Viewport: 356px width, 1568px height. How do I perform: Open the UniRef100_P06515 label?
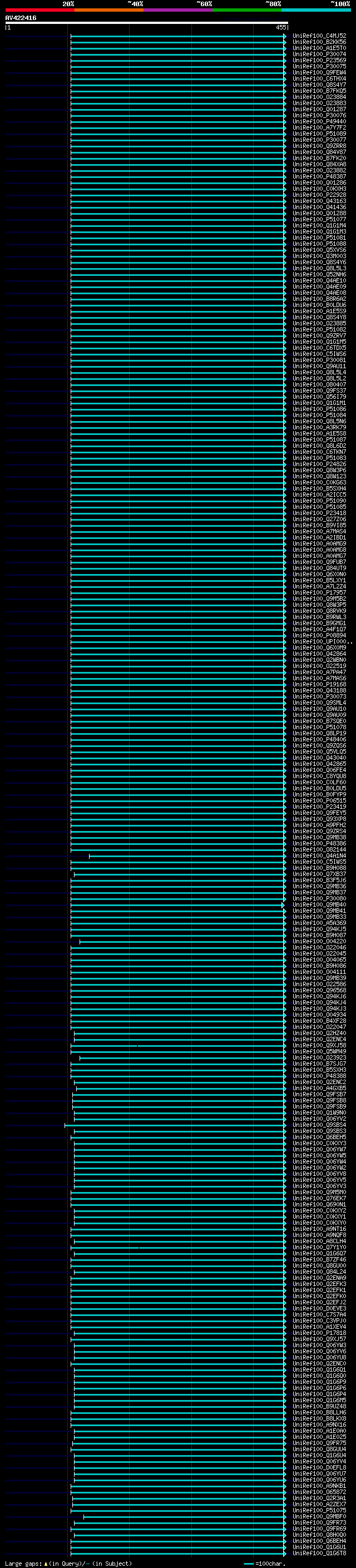pos(319,801)
